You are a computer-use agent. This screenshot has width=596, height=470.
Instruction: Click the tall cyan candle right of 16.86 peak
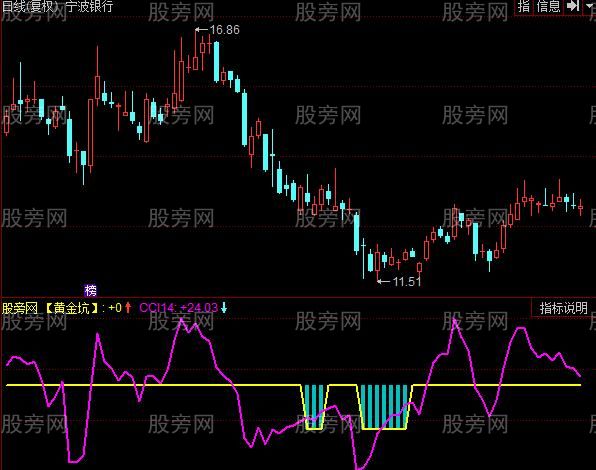tap(216, 62)
